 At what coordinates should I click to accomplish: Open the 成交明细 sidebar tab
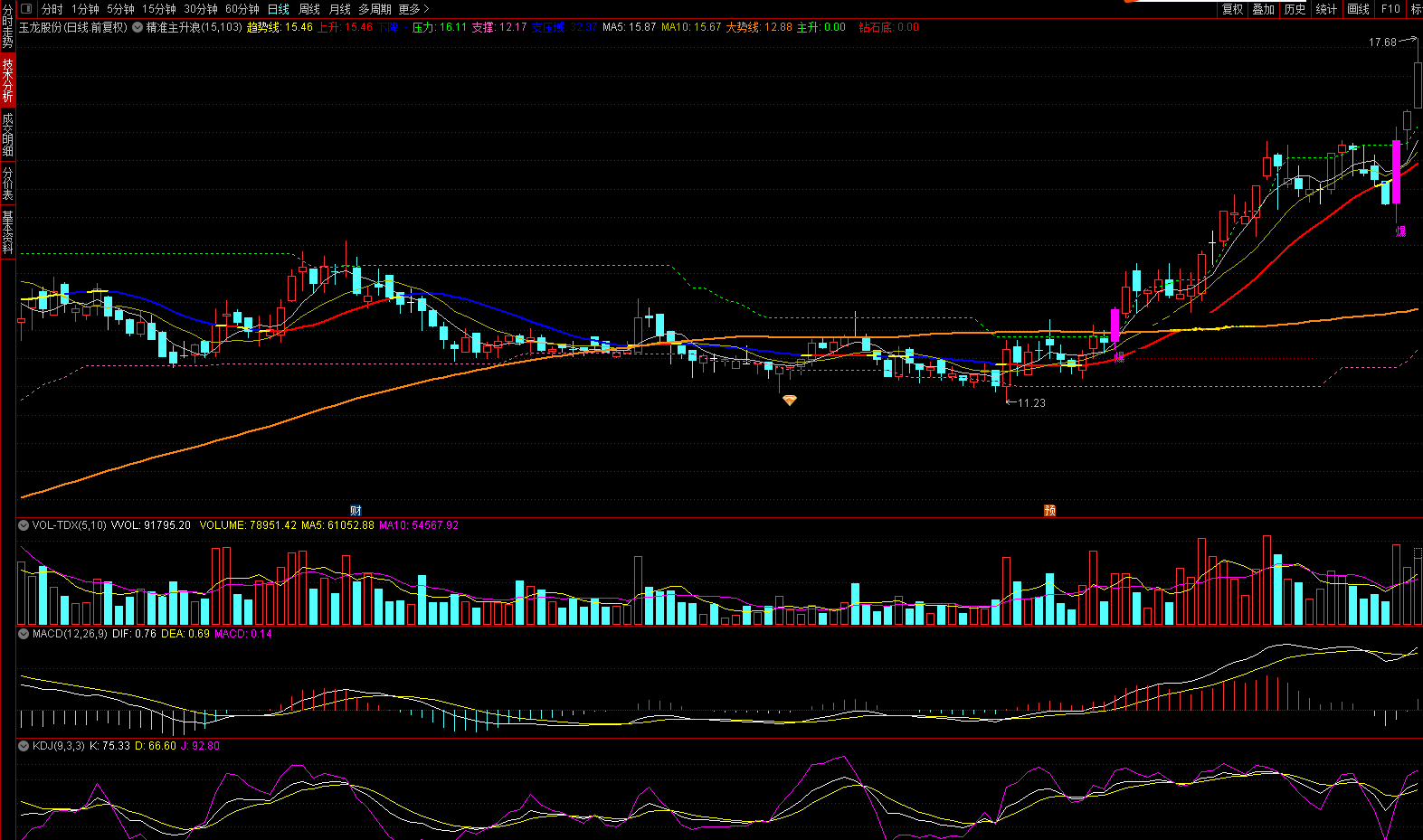(7, 134)
